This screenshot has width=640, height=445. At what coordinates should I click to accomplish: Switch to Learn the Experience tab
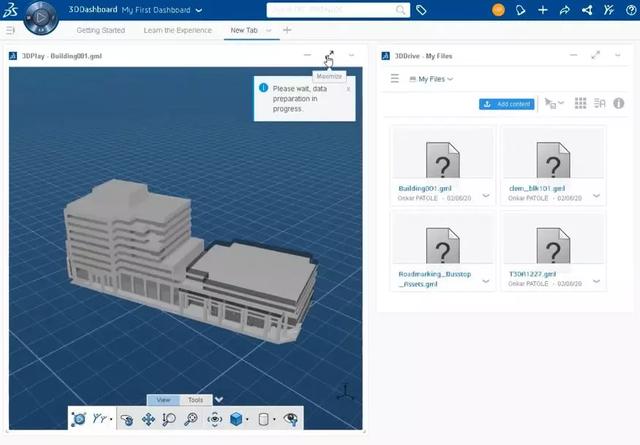[178, 30]
